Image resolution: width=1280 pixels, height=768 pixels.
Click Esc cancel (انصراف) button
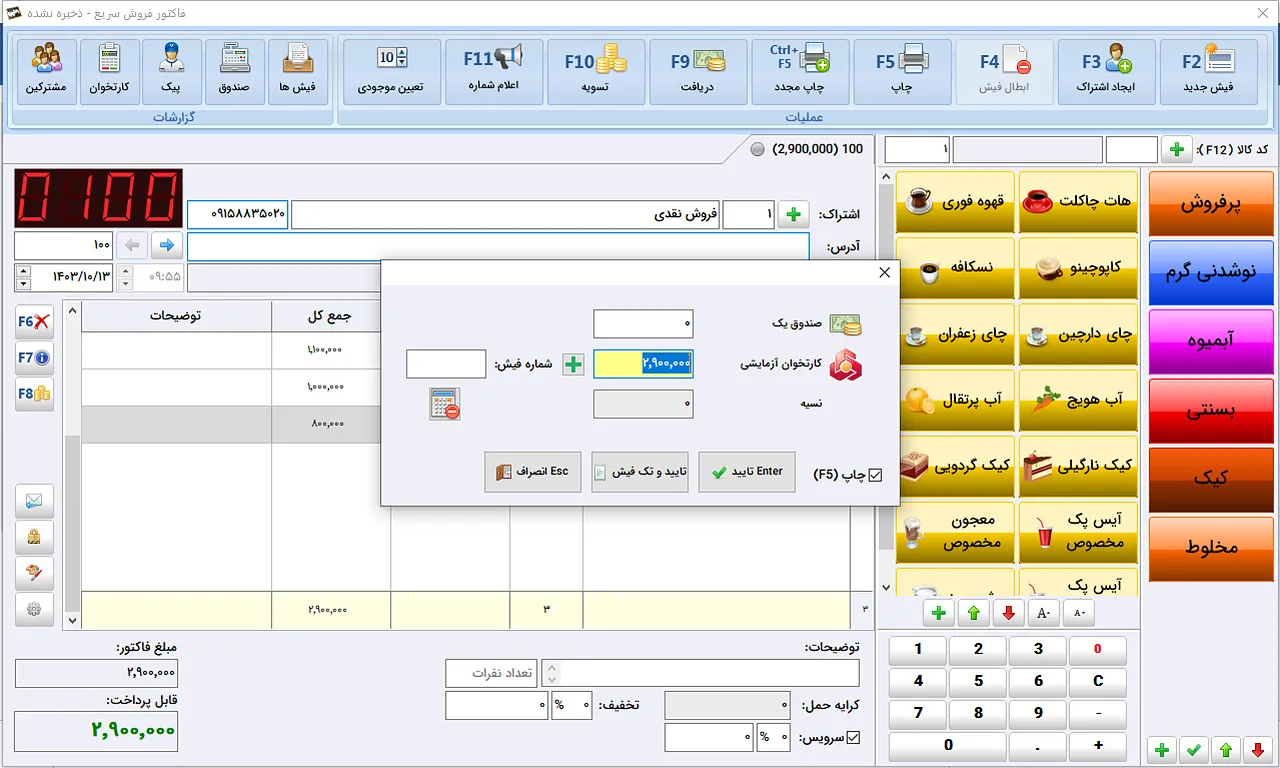point(533,472)
